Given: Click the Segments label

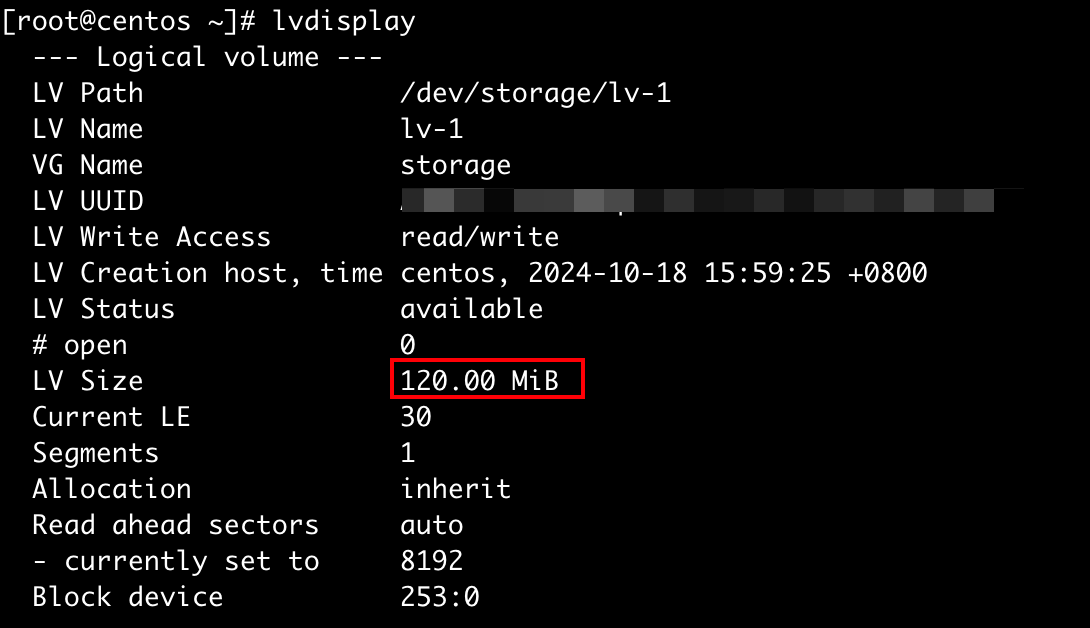Looking at the screenshot, I should pos(95,453).
